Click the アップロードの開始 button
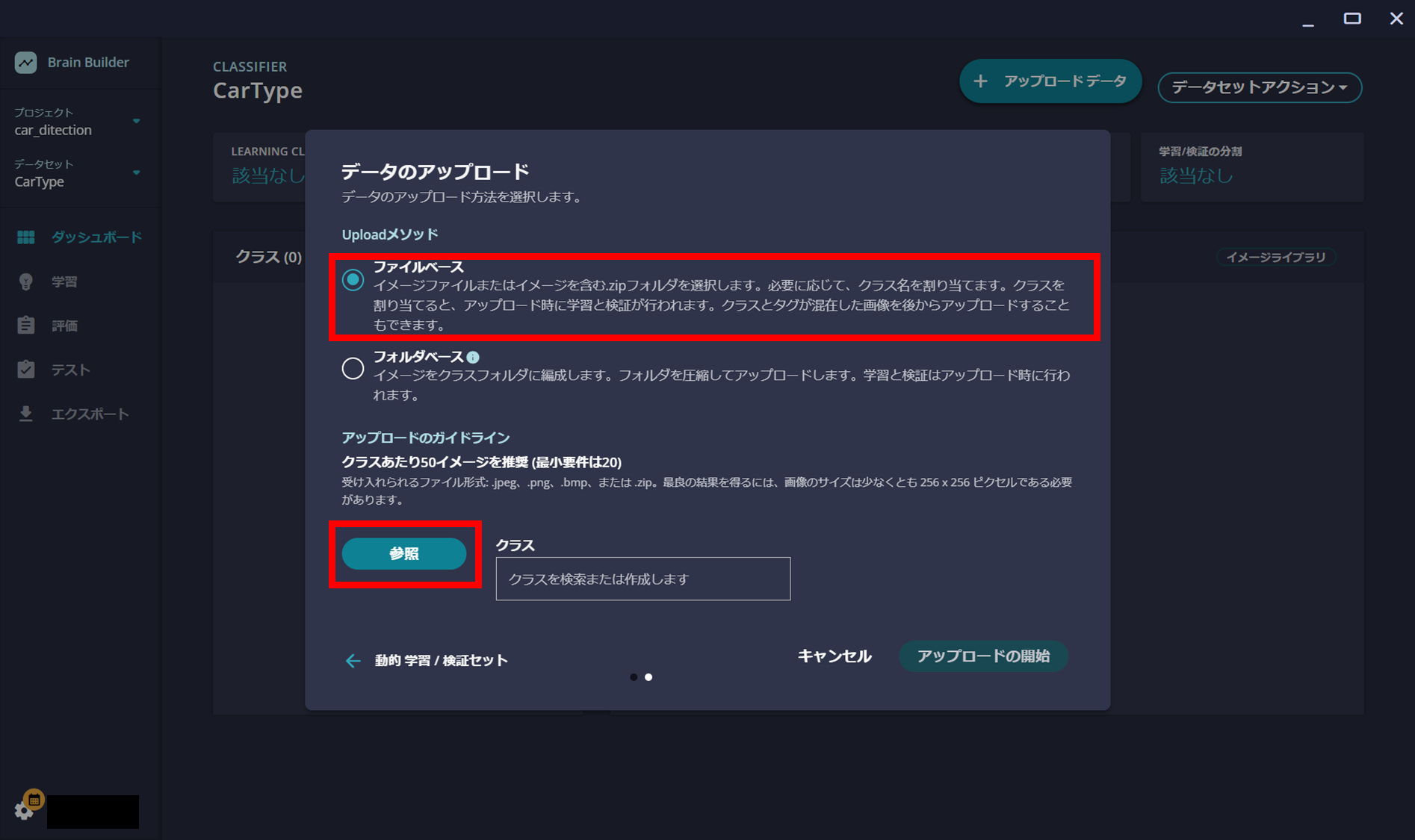1415x840 pixels. click(983, 656)
